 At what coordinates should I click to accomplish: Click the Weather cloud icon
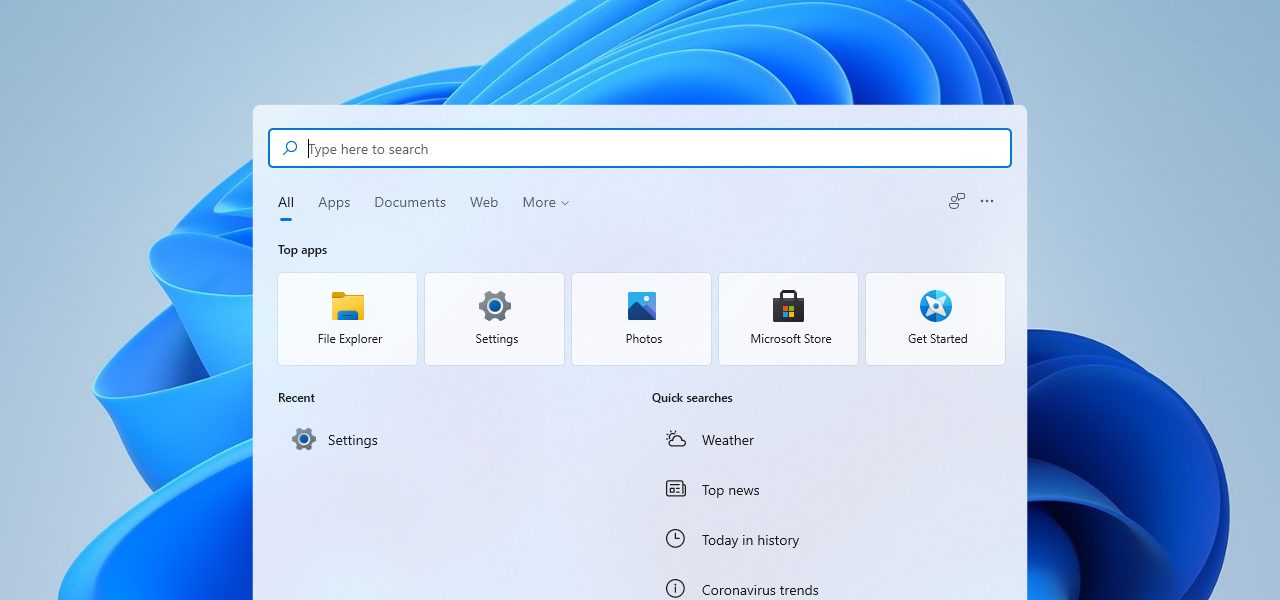(676, 439)
